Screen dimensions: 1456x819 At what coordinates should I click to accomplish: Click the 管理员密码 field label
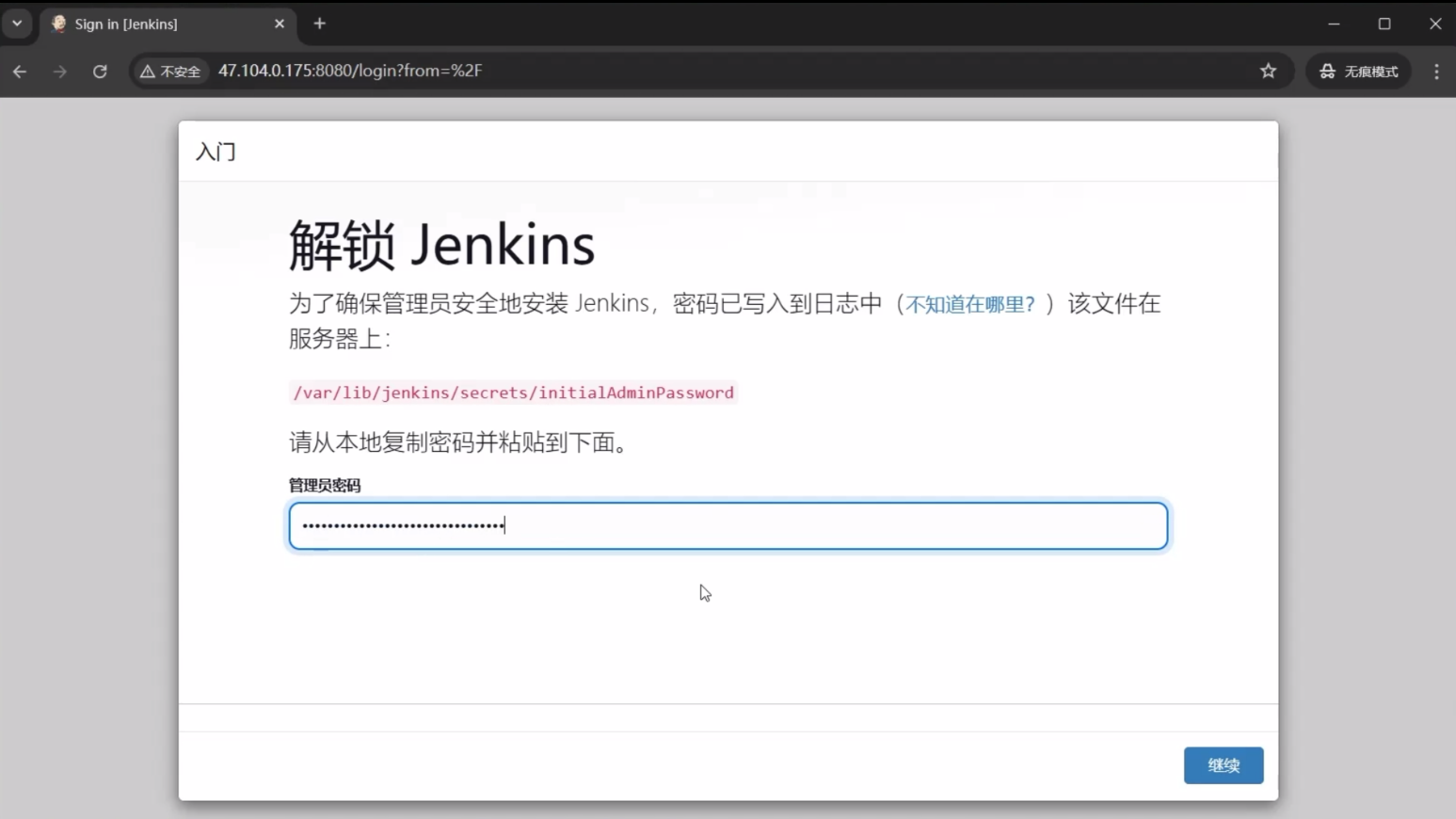(x=325, y=485)
